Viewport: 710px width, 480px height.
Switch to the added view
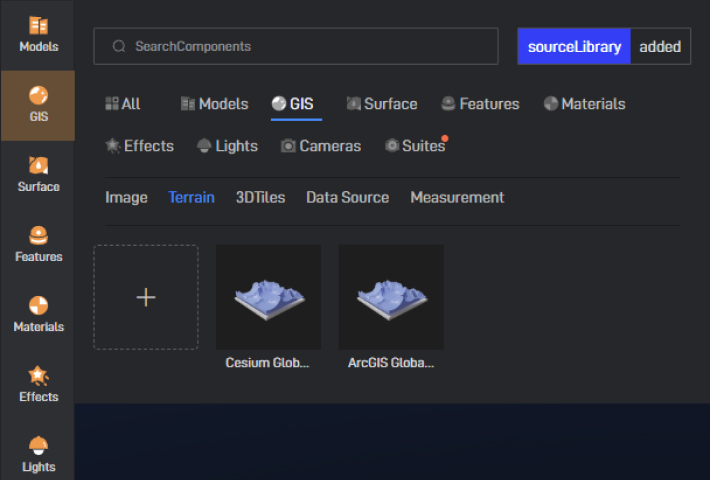click(660, 46)
